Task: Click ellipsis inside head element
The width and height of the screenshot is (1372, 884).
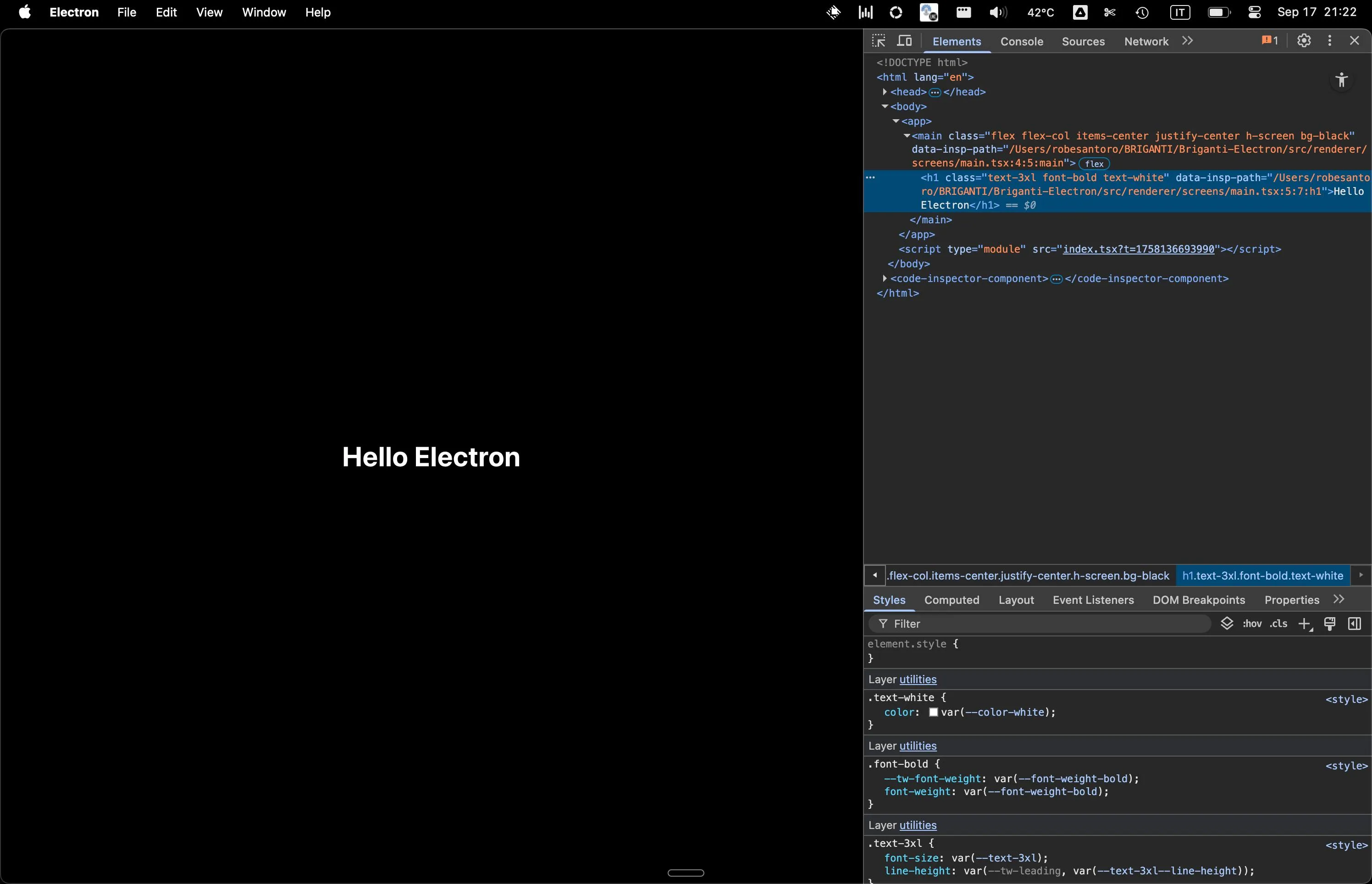Action: tap(935, 93)
